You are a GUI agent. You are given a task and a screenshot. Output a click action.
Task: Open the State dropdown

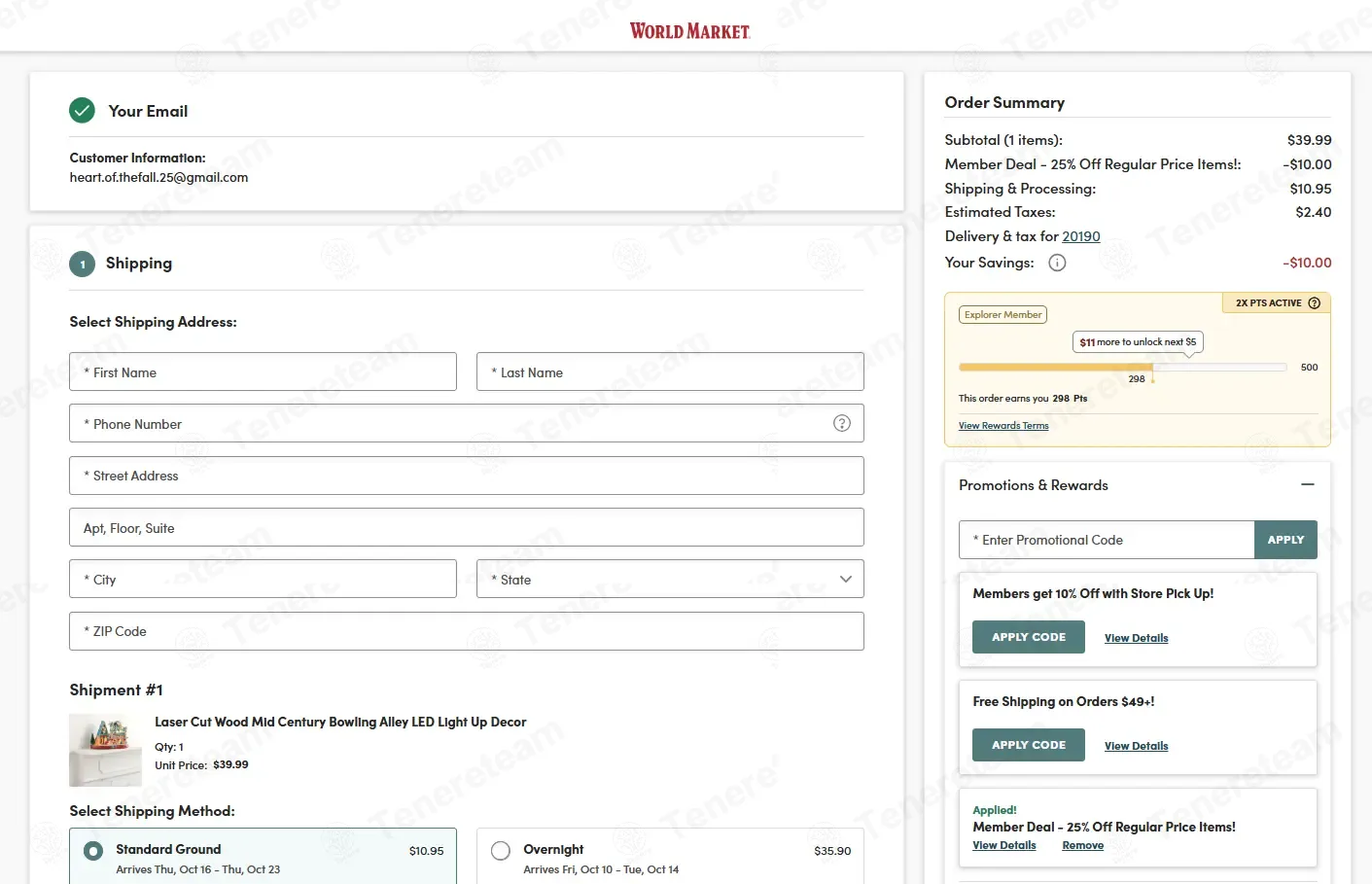[670, 579]
